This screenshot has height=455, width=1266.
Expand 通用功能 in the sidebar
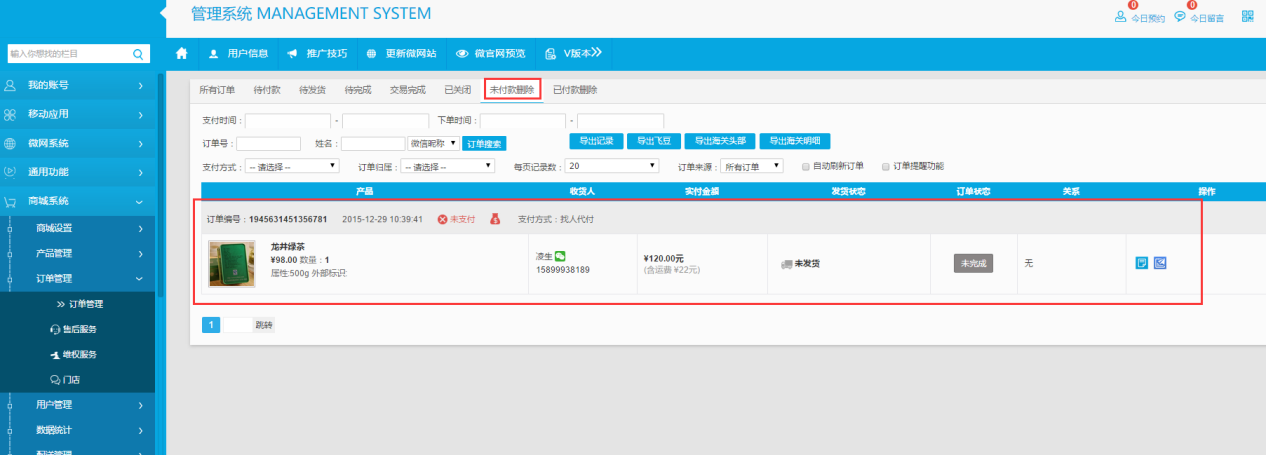tap(77, 172)
